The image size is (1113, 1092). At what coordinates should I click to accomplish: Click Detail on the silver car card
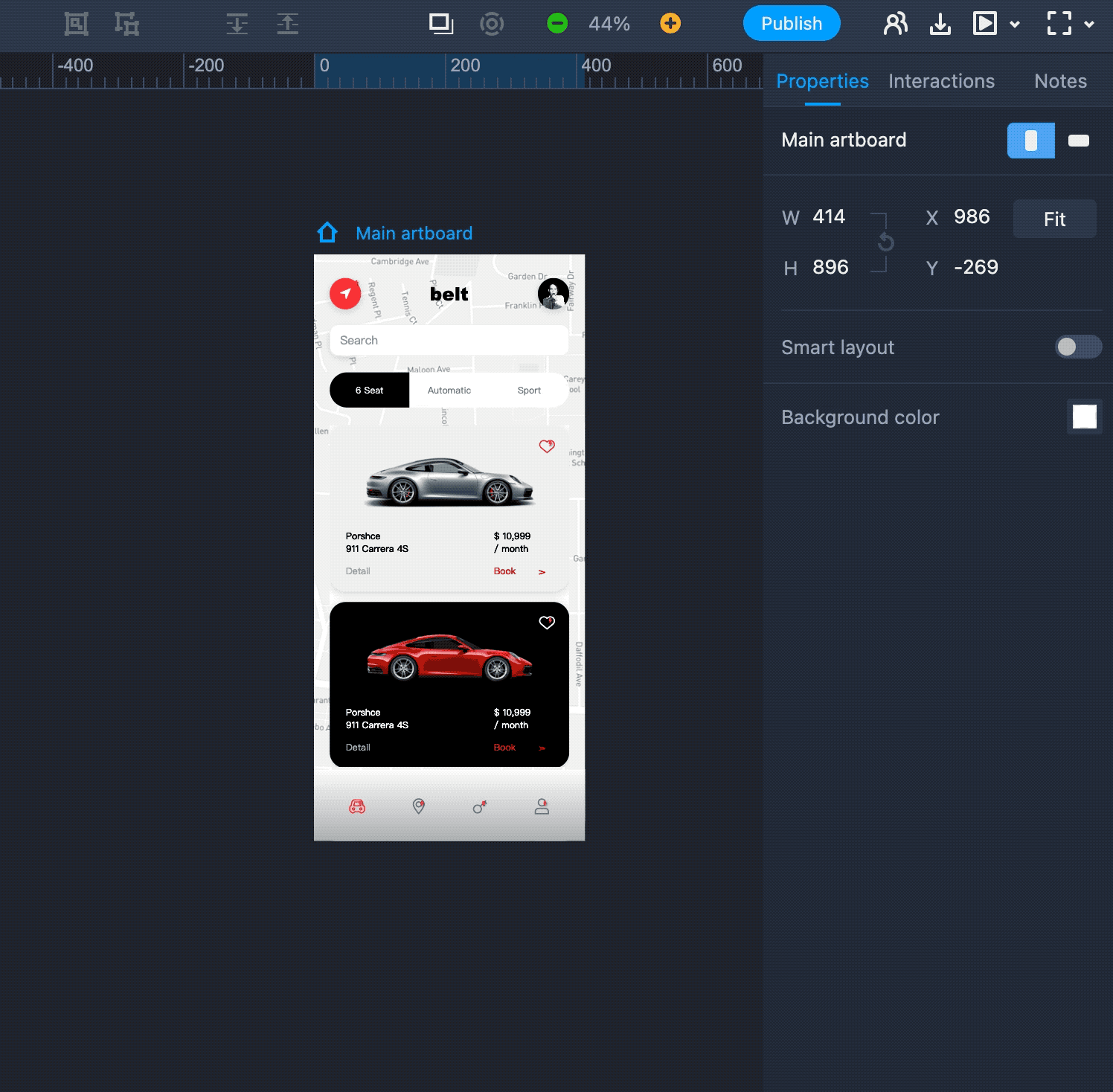[358, 571]
